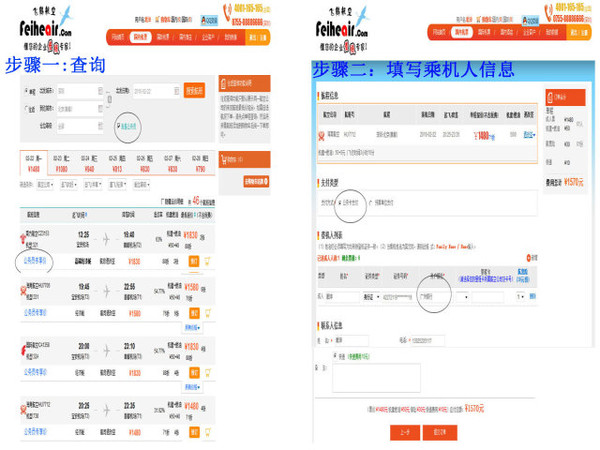The image size is (600, 450).
Task: Click remarks text area
Action: [x=377, y=378]
